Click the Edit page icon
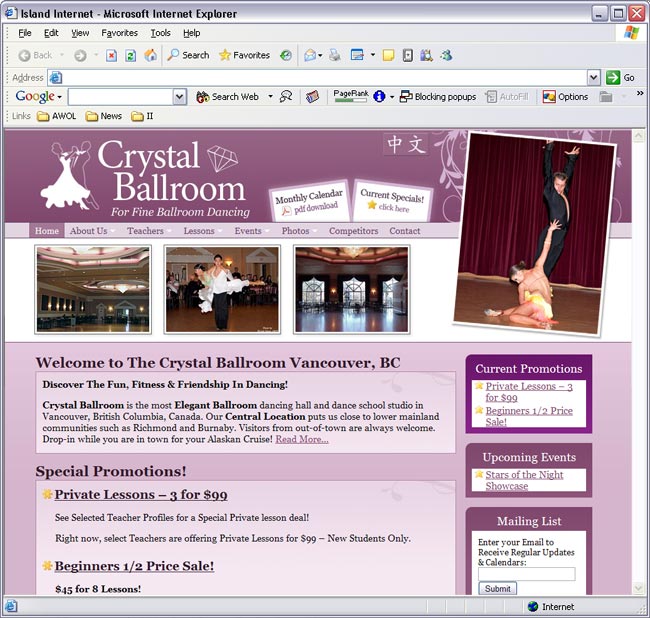 click(x=357, y=55)
